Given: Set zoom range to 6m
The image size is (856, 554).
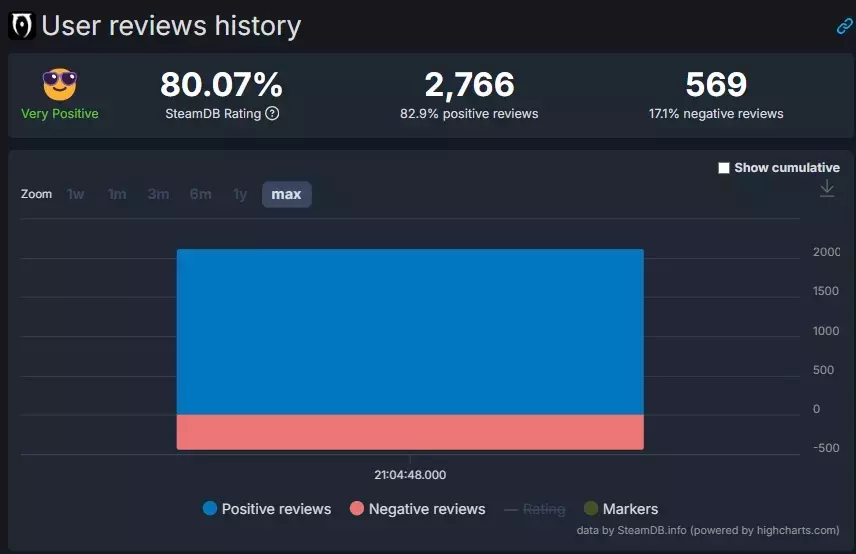Looking at the screenshot, I should pyautogui.click(x=200, y=194).
